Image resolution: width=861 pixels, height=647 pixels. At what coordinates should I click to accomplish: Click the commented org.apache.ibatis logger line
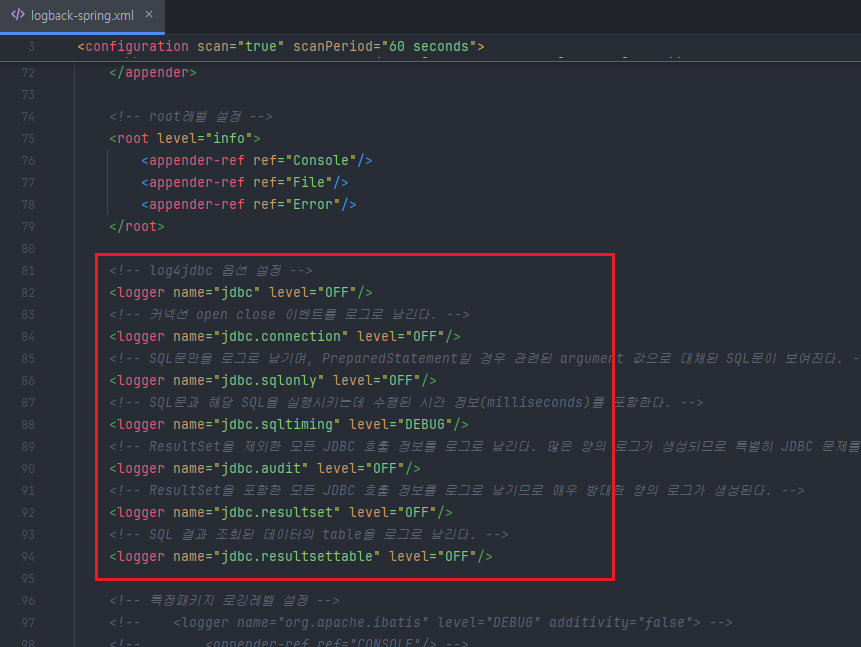pyautogui.click(x=421, y=622)
